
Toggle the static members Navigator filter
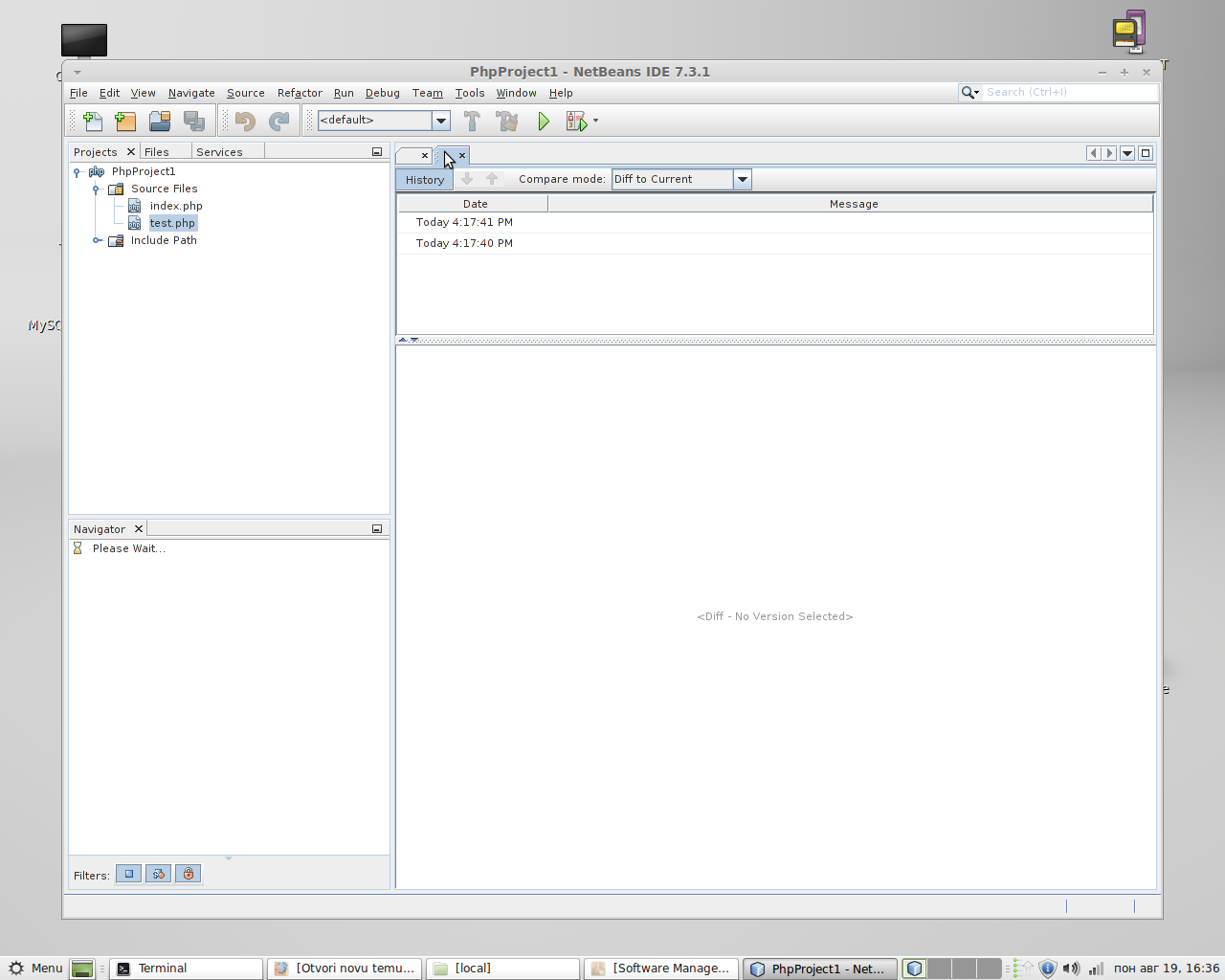[x=159, y=874]
